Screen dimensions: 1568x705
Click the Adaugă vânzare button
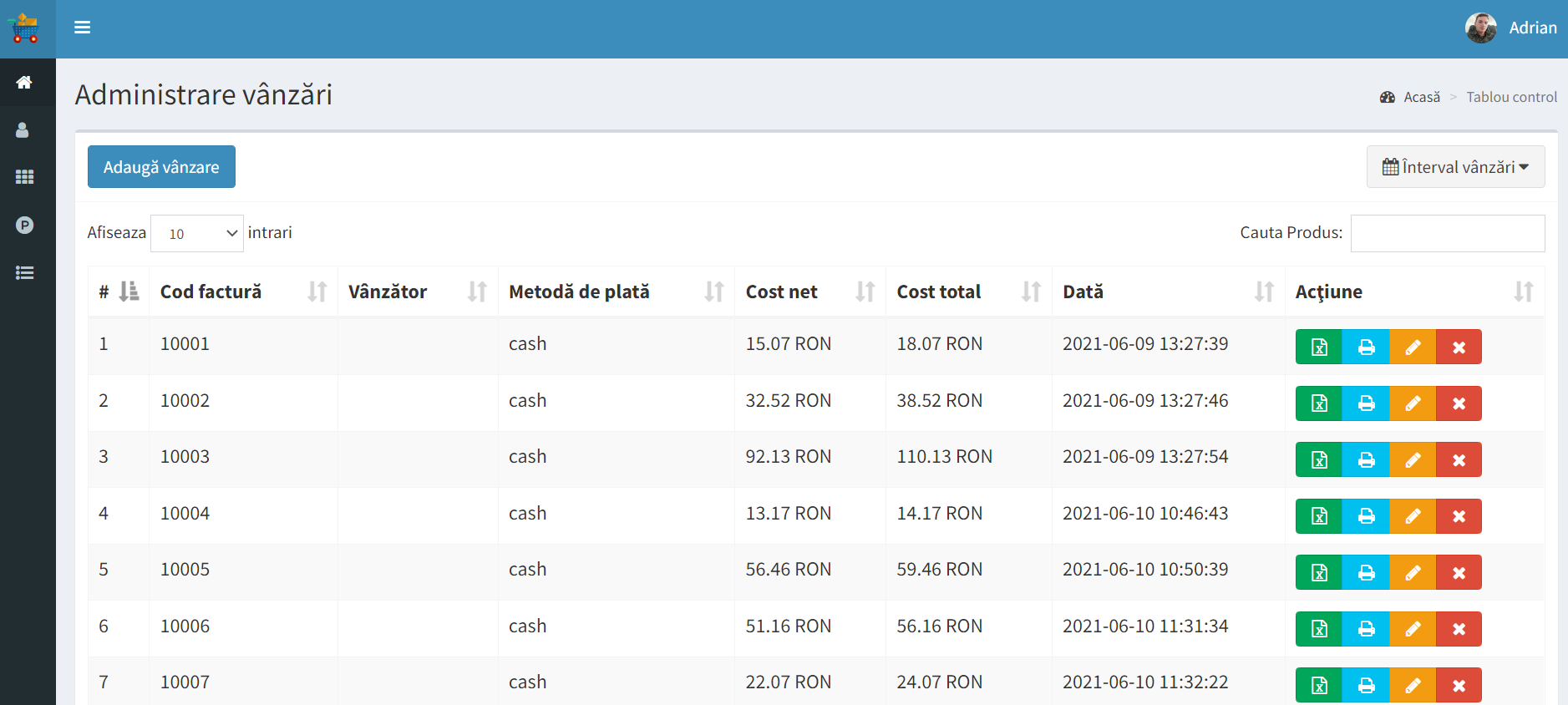[x=161, y=167]
